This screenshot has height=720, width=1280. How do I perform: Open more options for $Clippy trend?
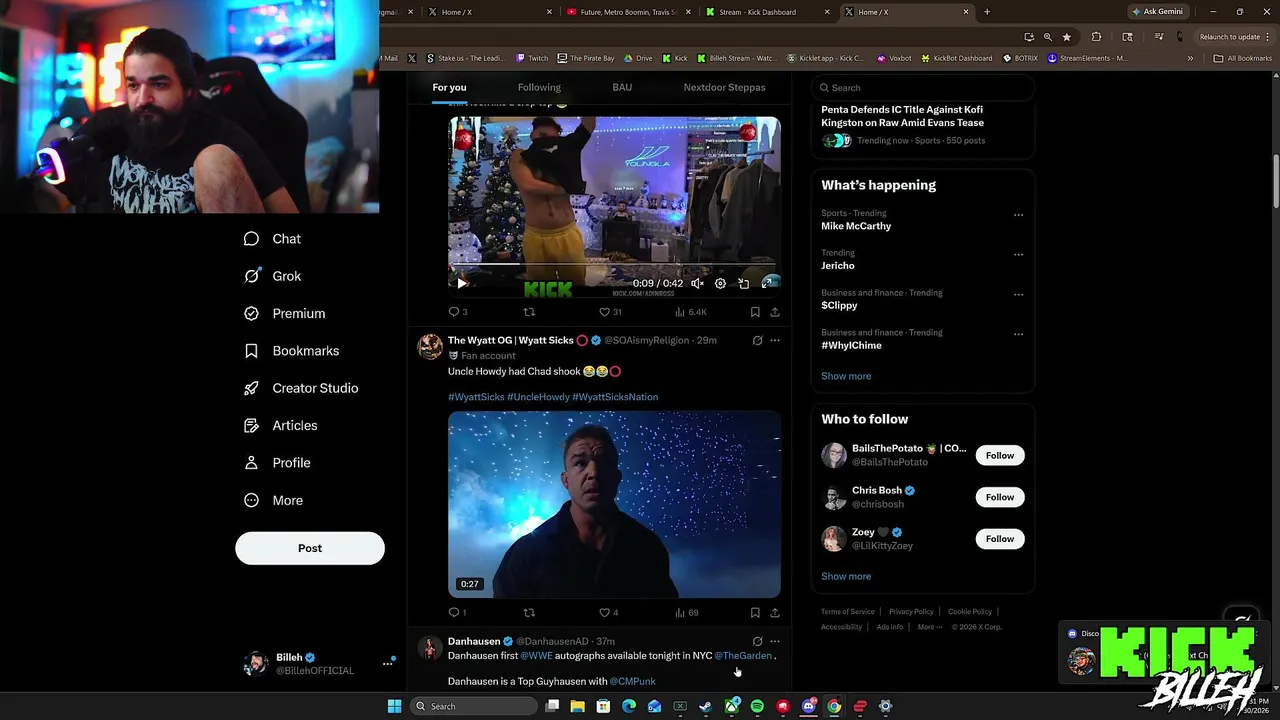pyautogui.click(x=1018, y=294)
